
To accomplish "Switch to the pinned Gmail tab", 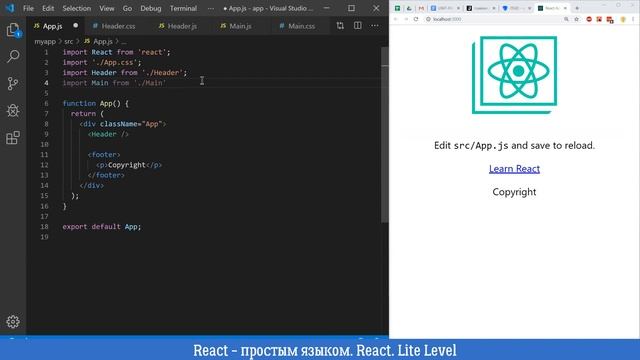I will click(x=421, y=8).
